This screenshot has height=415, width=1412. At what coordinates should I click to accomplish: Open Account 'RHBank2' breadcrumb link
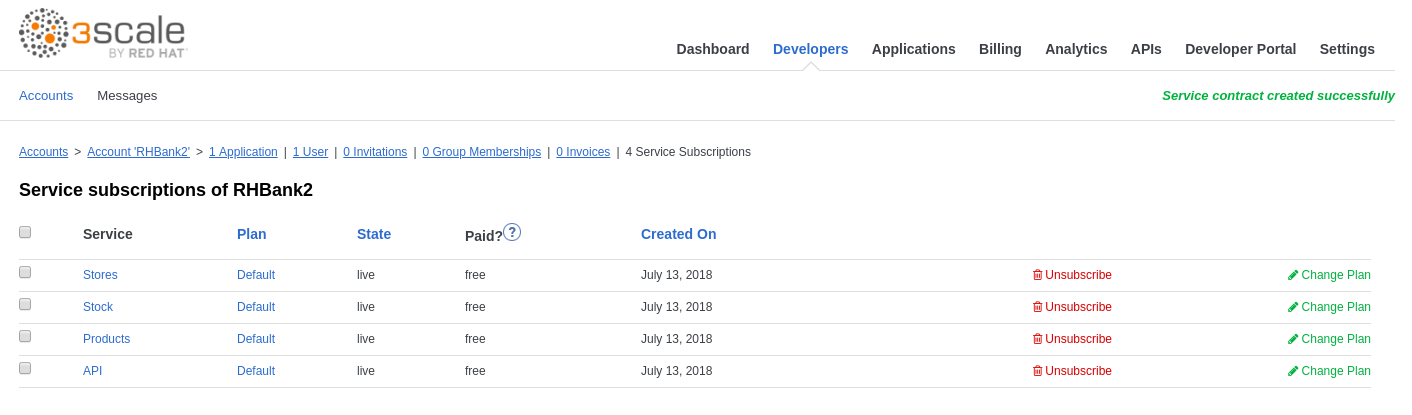pyautogui.click(x=138, y=152)
